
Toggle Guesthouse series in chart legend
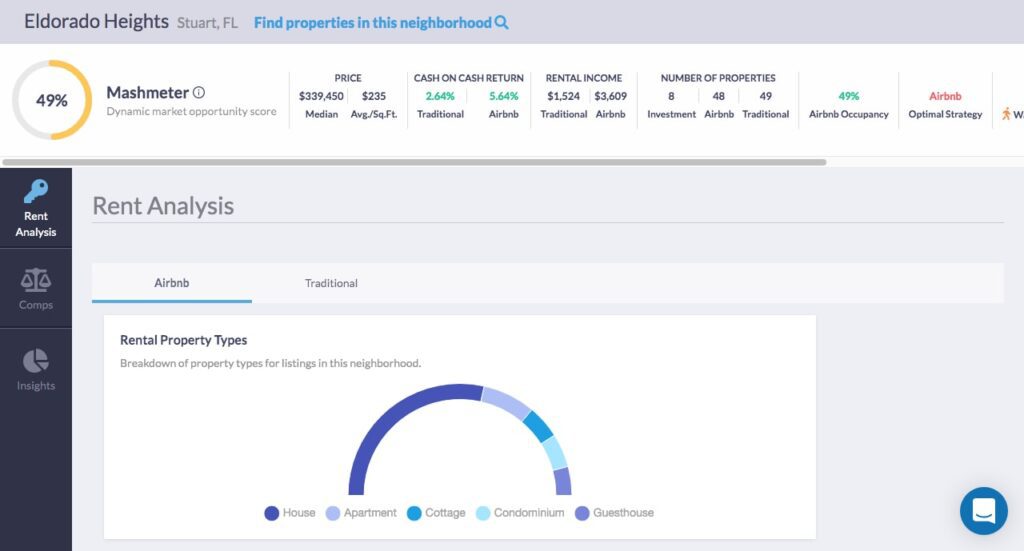[x=614, y=513]
